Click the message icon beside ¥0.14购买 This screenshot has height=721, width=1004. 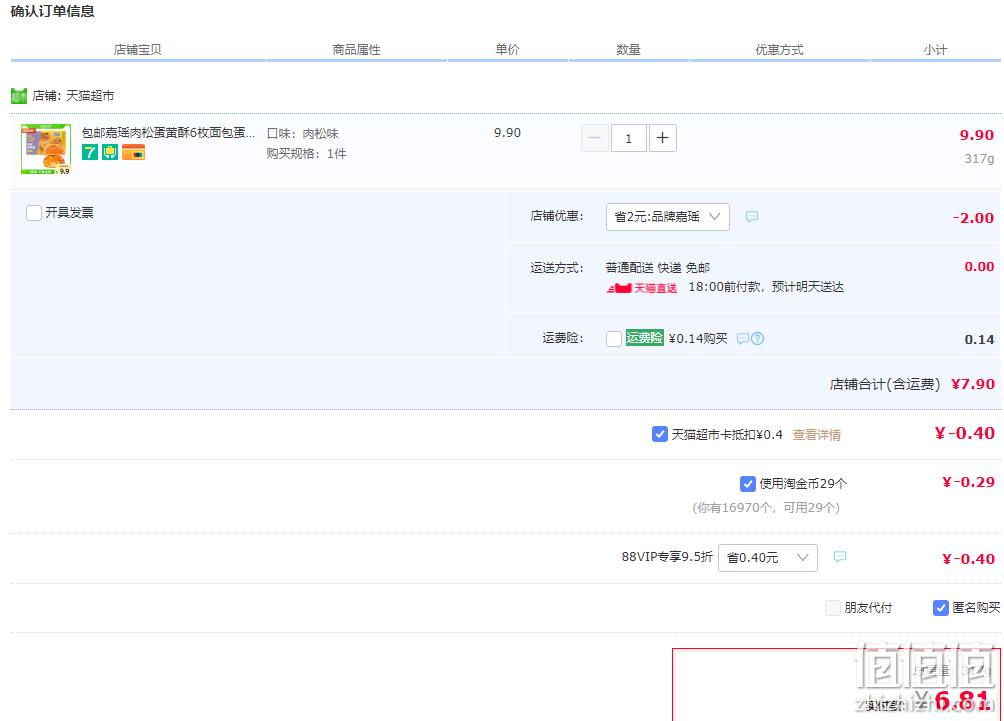pyautogui.click(x=743, y=338)
